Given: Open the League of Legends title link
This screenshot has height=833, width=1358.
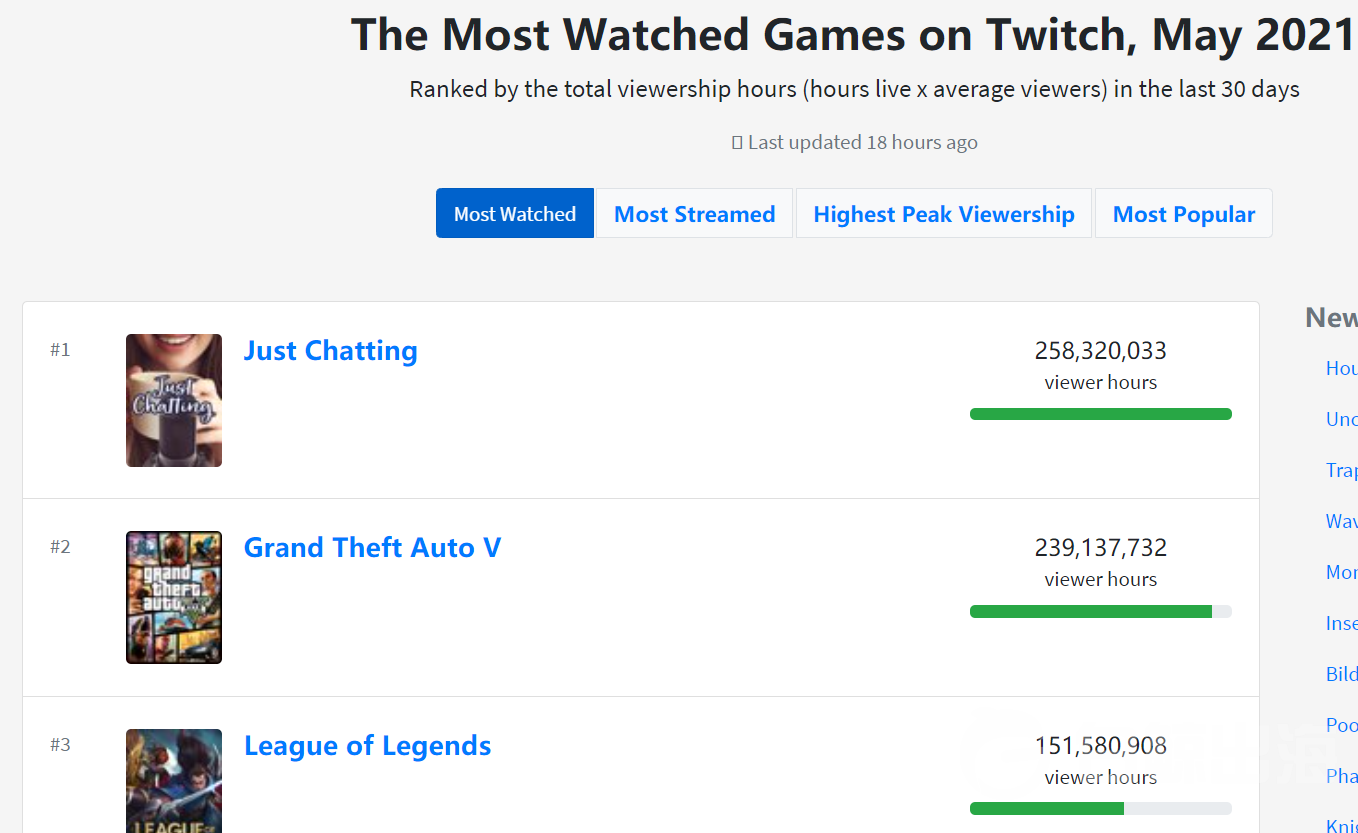Looking at the screenshot, I should tap(367, 746).
